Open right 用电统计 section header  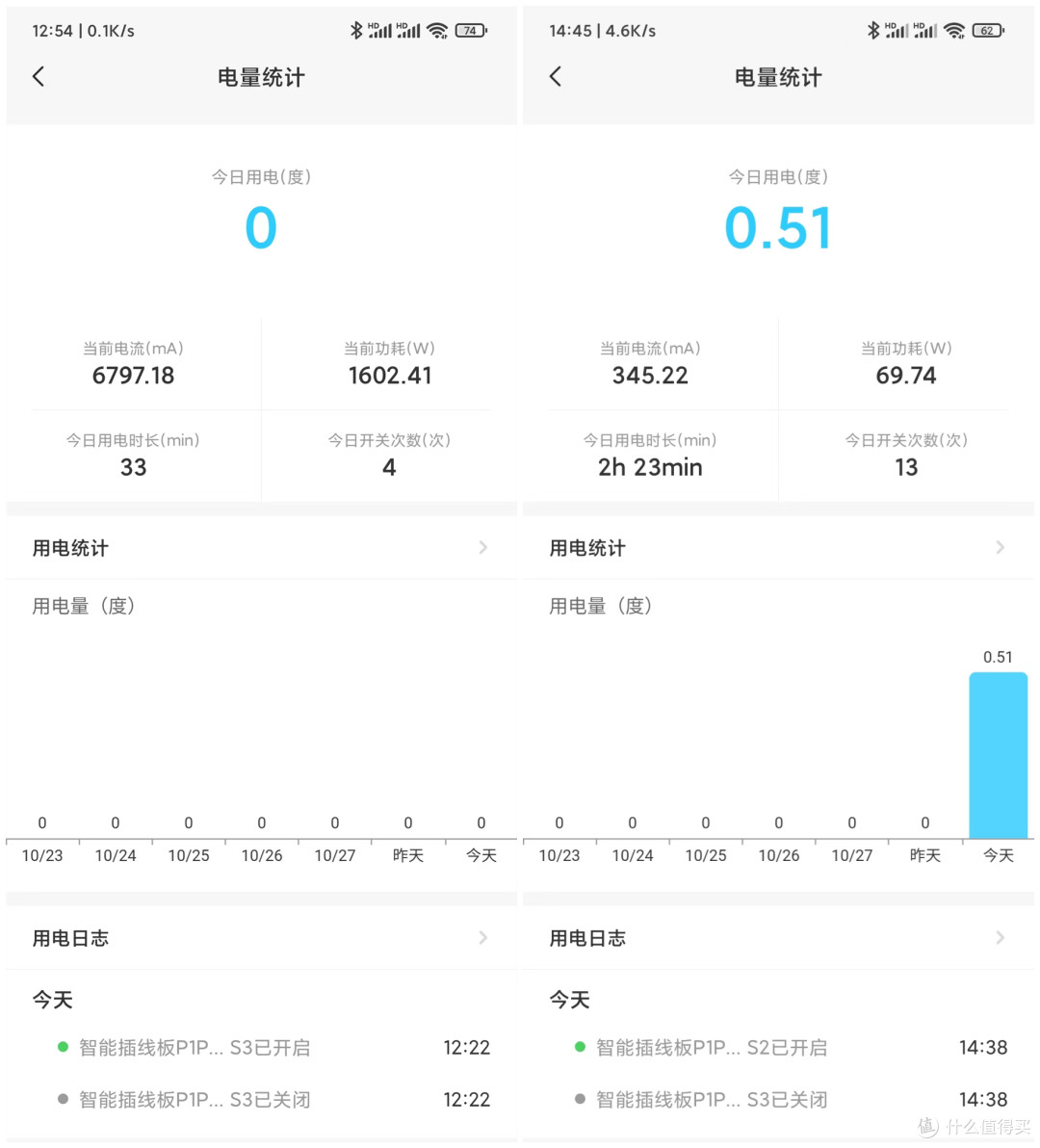pos(778,548)
